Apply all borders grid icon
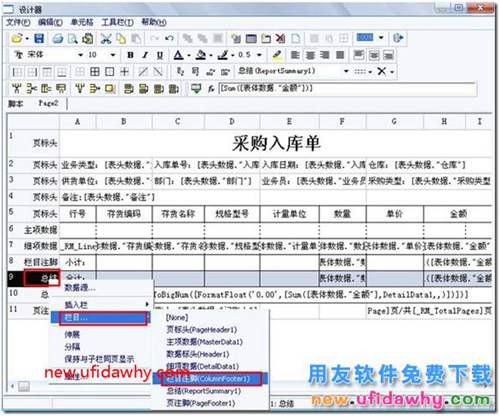500x416 pixels. [95, 72]
